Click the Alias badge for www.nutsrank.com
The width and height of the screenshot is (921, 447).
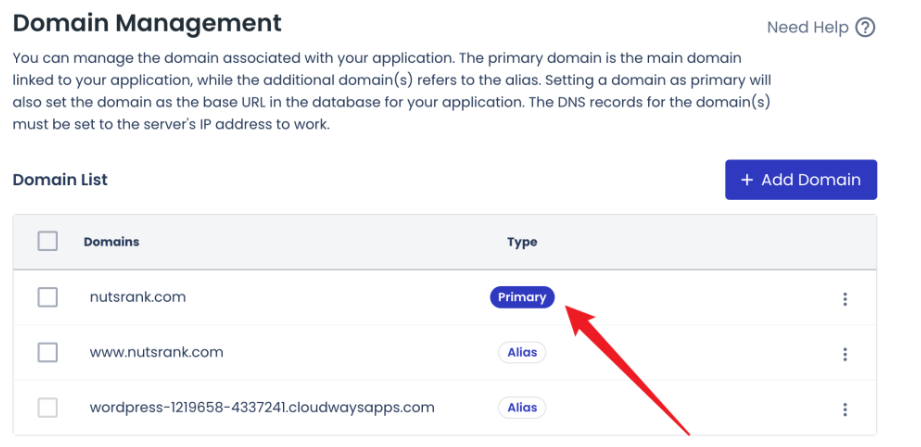[x=522, y=352]
